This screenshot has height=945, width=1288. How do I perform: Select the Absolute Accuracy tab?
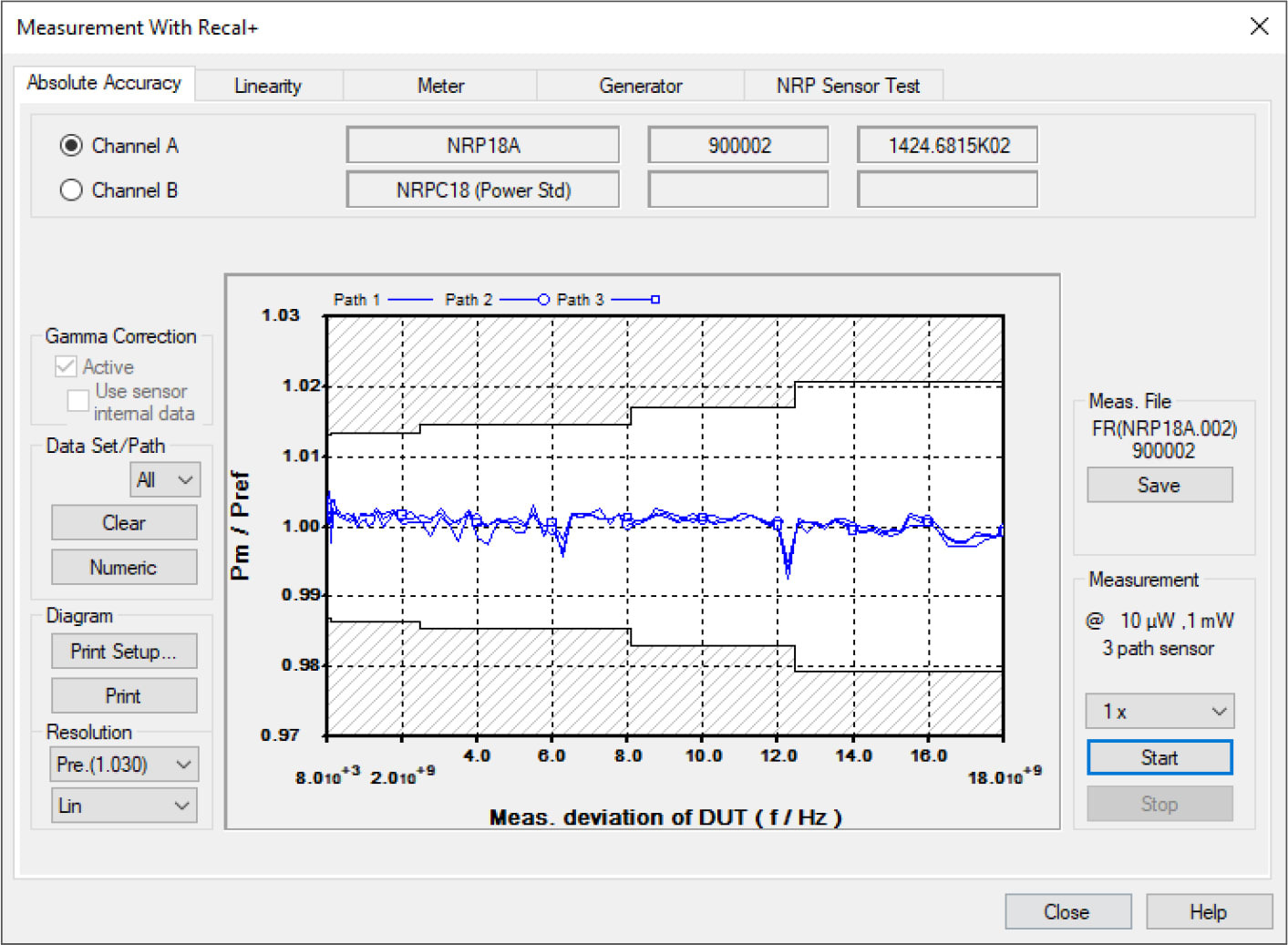coord(105,83)
